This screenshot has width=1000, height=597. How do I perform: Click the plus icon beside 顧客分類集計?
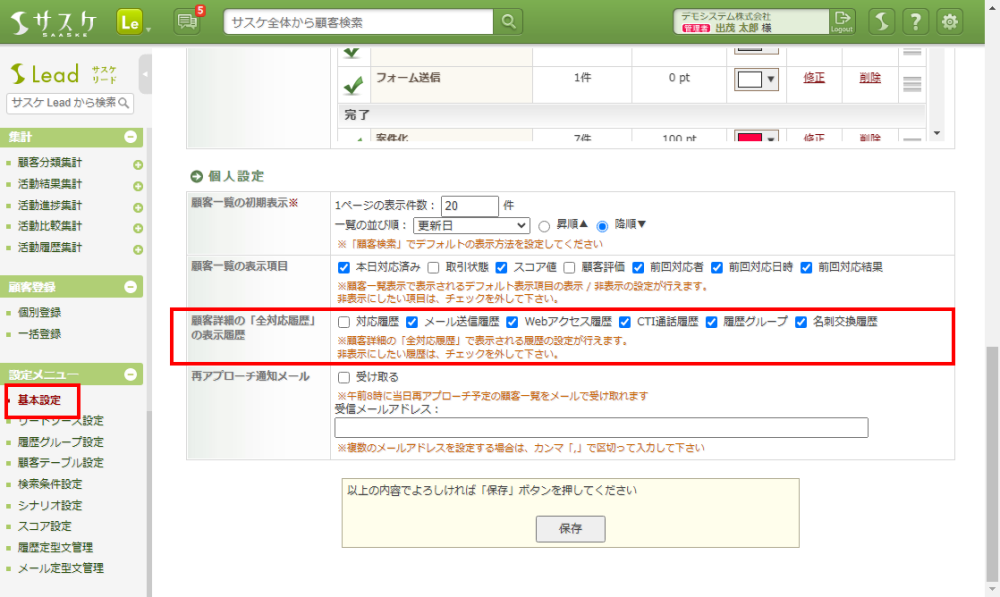pos(138,164)
